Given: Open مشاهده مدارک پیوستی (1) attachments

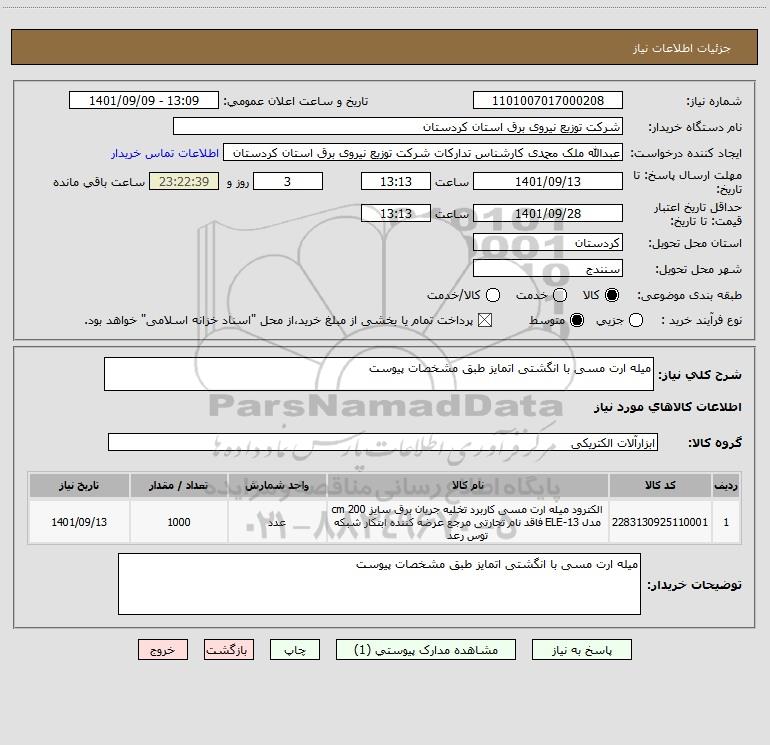Looking at the screenshot, I should (x=426, y=650).
